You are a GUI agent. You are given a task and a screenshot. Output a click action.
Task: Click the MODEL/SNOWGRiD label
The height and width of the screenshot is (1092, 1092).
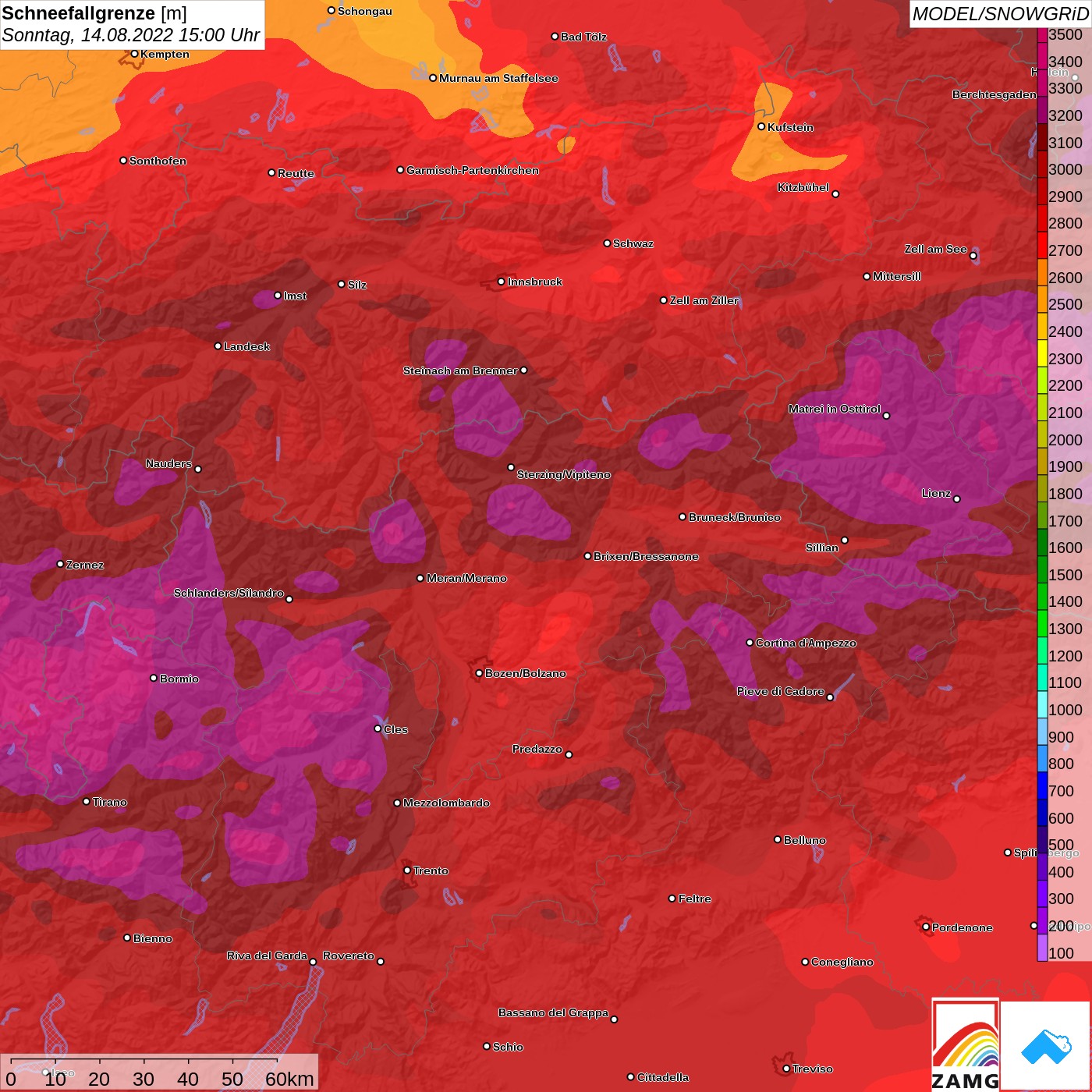[1000, 14]
